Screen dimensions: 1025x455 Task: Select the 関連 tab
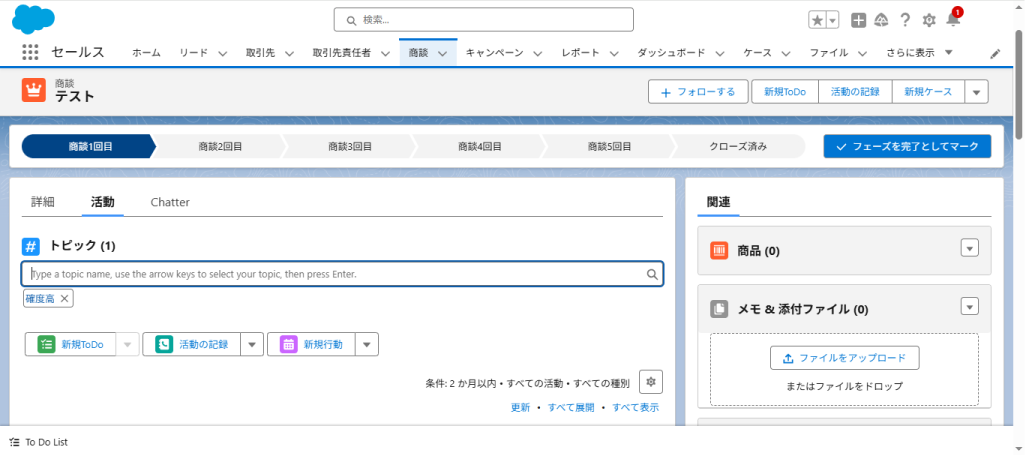[718, 203]
